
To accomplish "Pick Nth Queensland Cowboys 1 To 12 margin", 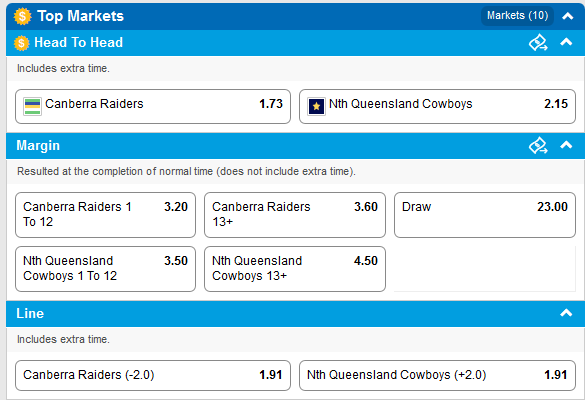I will (x=105, y=269).
